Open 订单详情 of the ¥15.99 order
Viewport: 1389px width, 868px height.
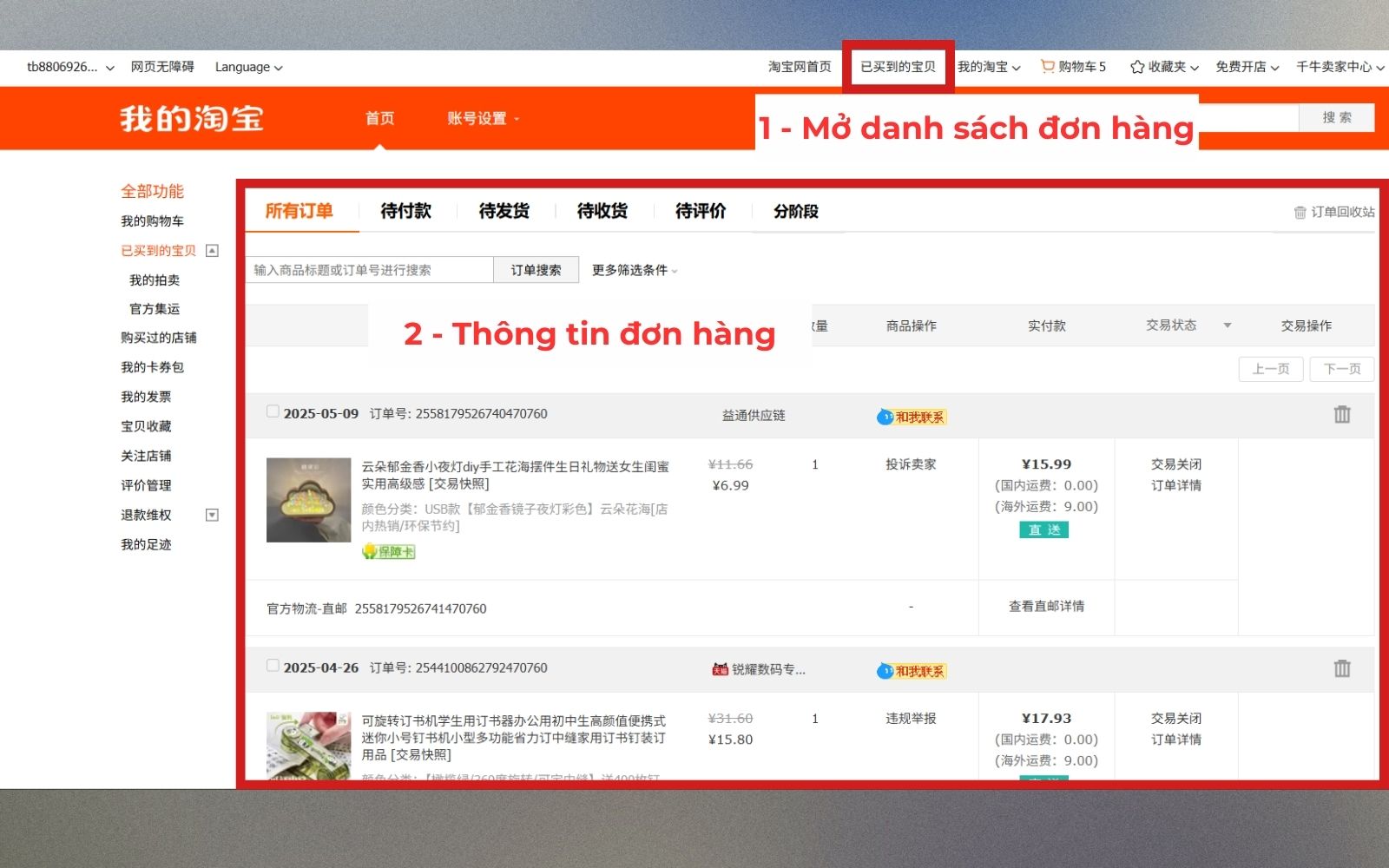[1176, 485]
